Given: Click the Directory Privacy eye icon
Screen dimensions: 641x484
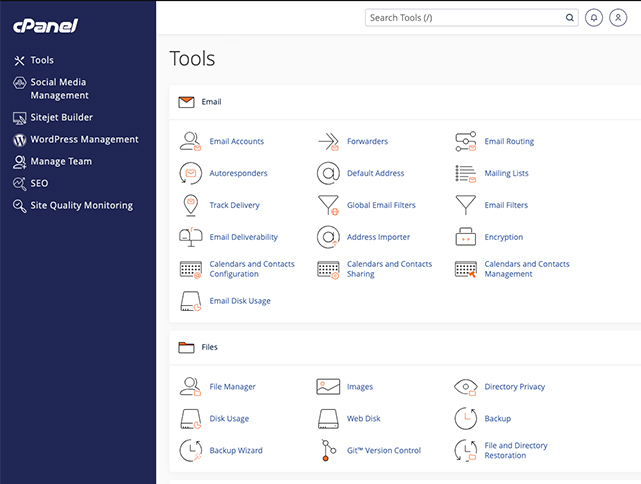Looking at the screenshot, I should coord(466,386).
